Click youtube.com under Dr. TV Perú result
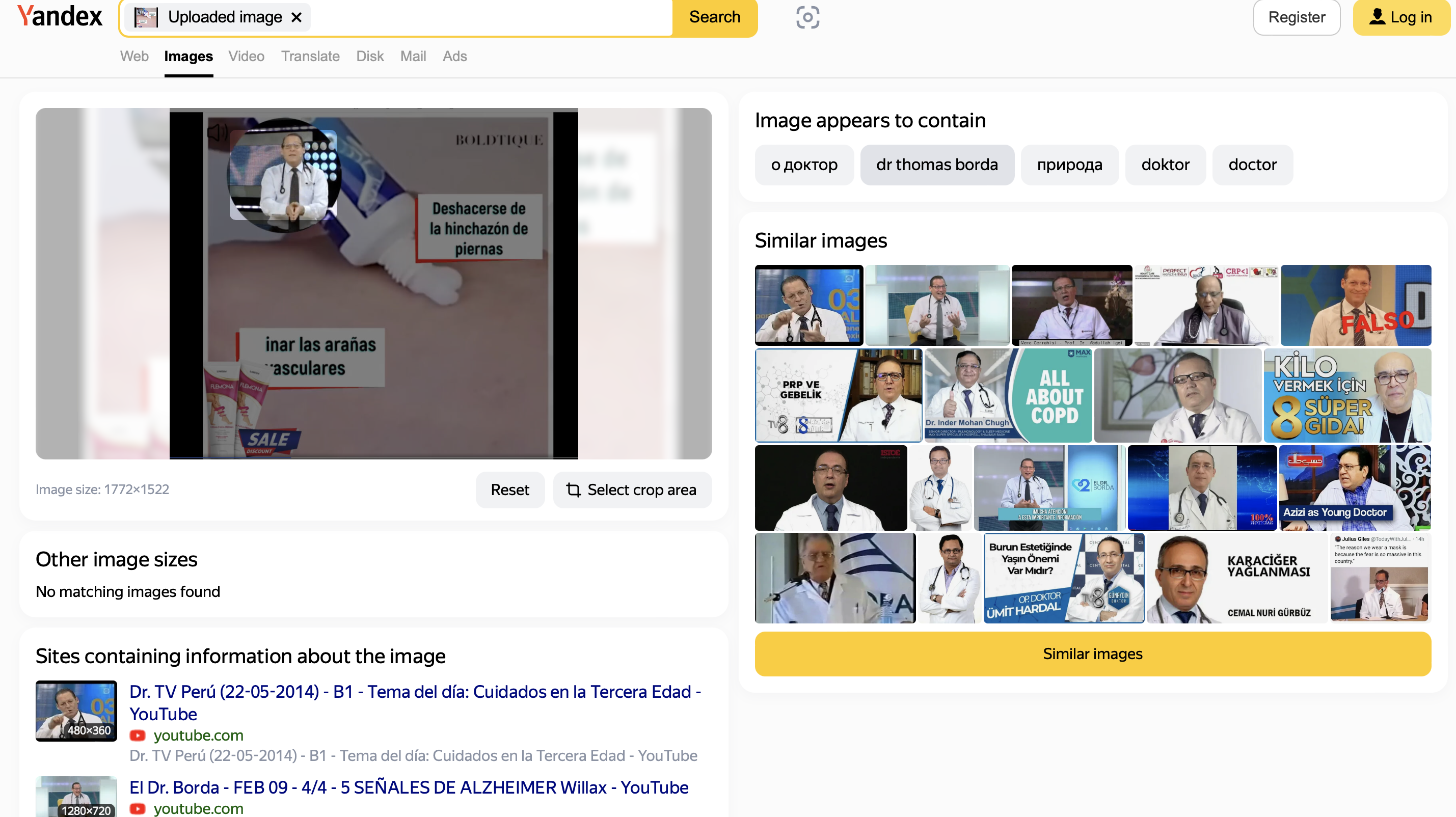Image resolution: width=1456 pixels, height=817 pixels. 198,736
